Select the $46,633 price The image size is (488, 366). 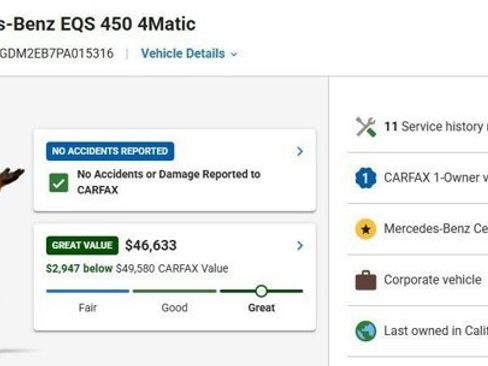151,246
